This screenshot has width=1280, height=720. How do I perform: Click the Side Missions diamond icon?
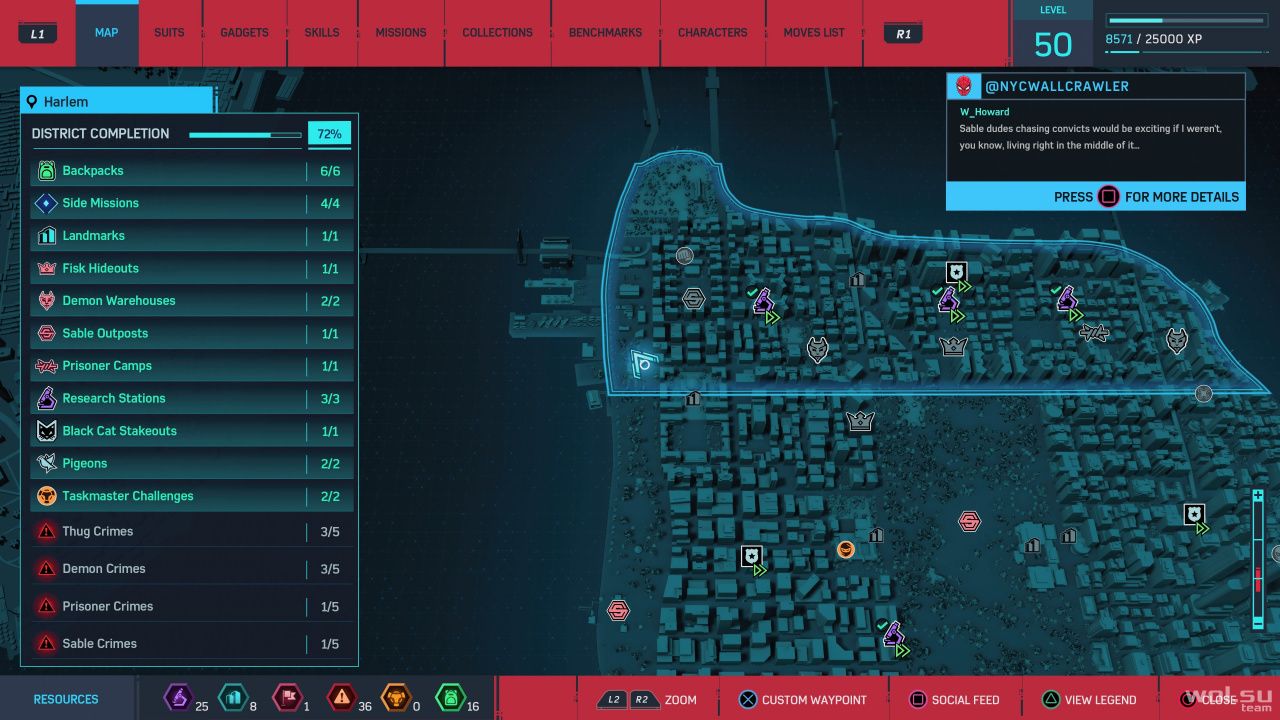tap(46, 204)
